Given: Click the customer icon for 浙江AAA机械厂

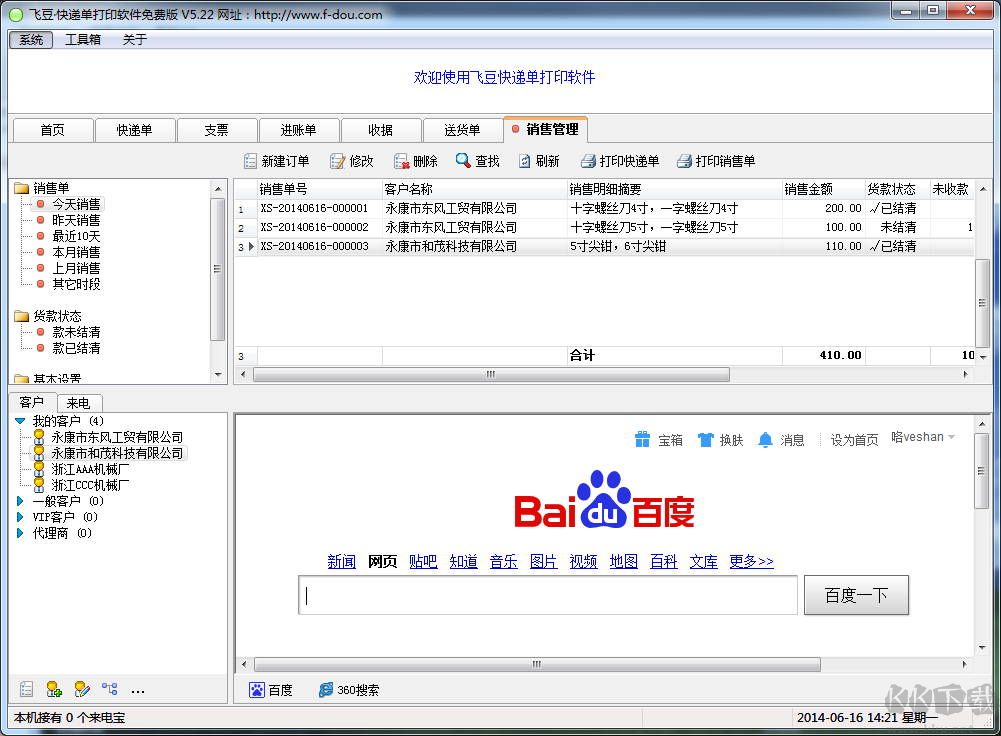Looking at the screenshot, I should tap(39, 469).
